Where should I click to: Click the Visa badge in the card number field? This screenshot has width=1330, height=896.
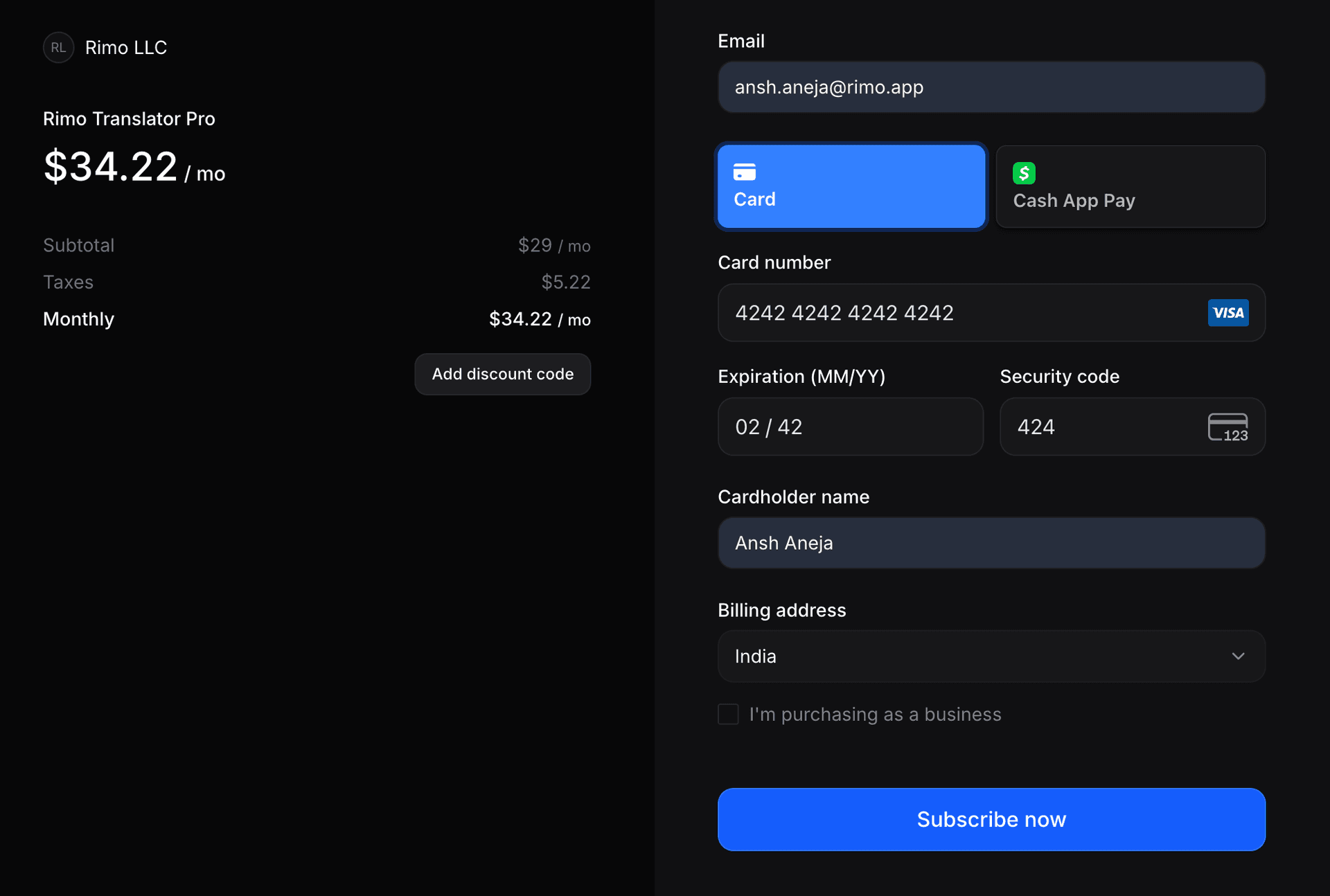(1227, 312)
